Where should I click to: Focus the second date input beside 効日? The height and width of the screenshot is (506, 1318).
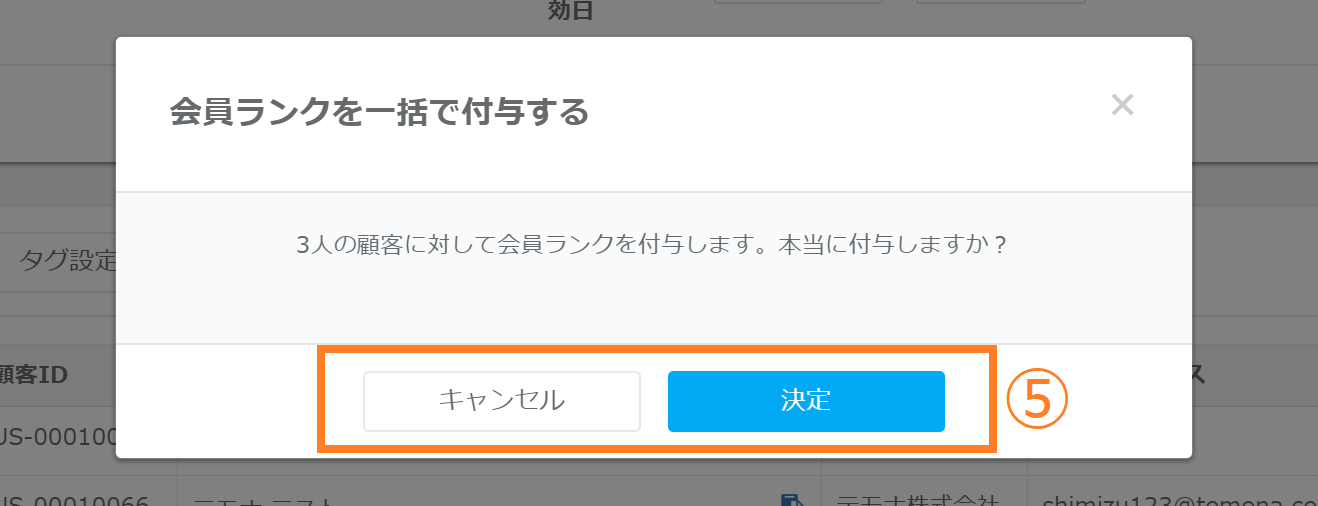tap(1001, 2)
